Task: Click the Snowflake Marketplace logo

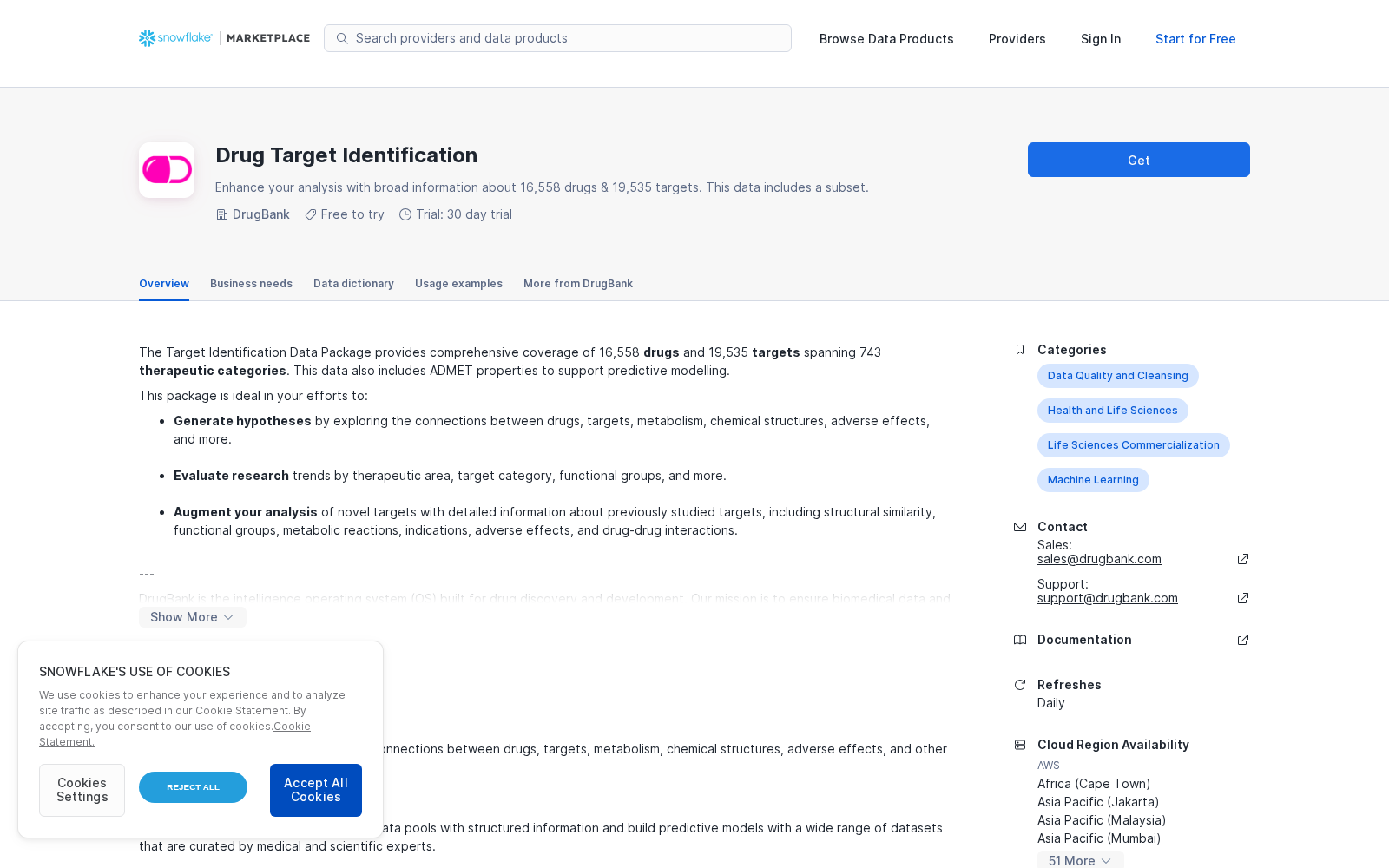Action: pos(224,38)
